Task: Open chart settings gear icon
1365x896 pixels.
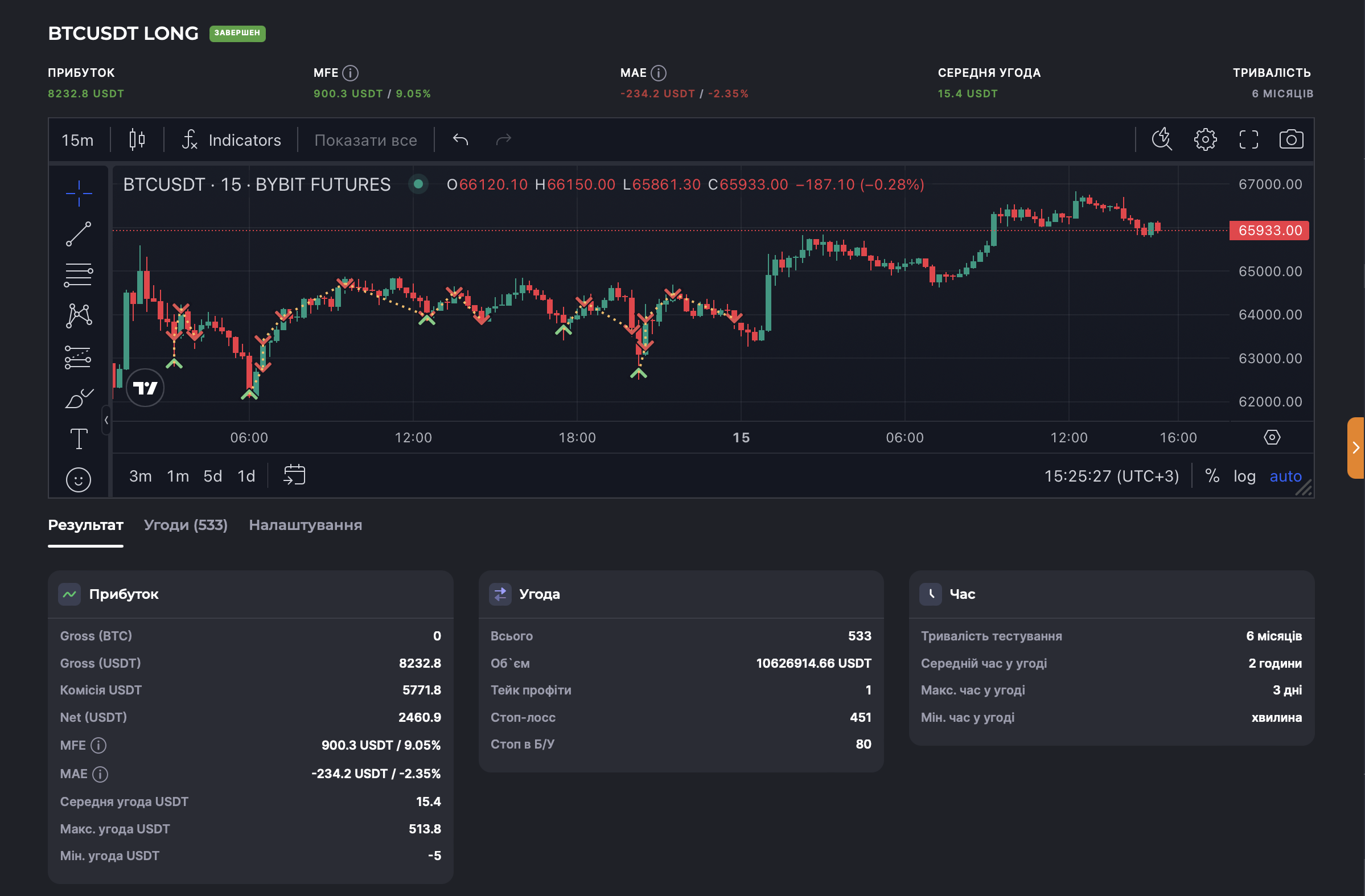Action: pyautogui.click(x=1205, y=139)
